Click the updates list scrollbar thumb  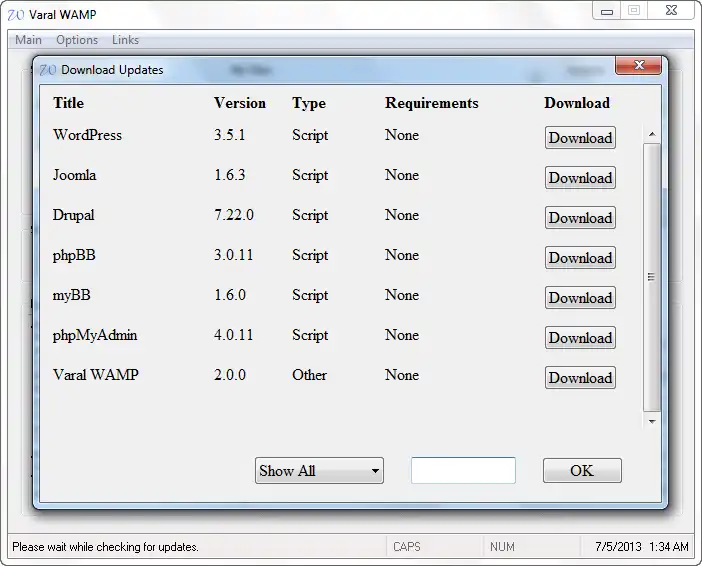tap(652, 277)
